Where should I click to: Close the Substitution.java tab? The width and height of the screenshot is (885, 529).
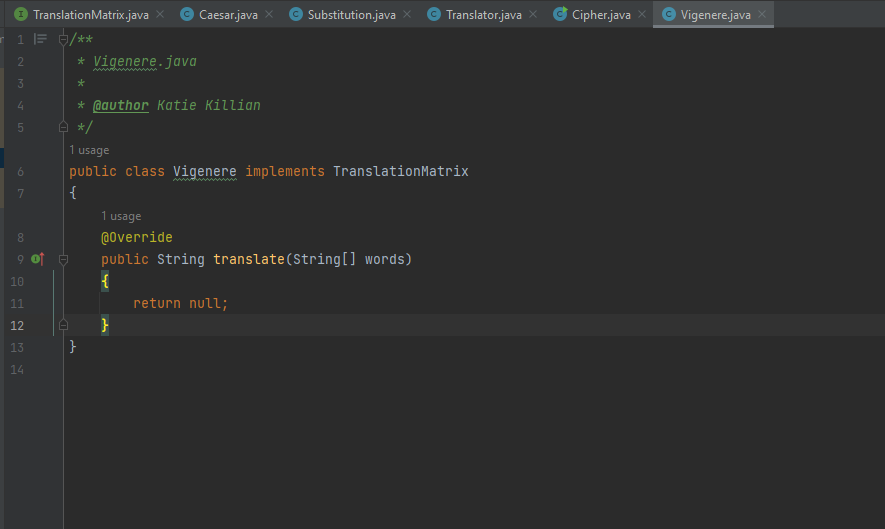pyautogui.click(x=407, y=14)
